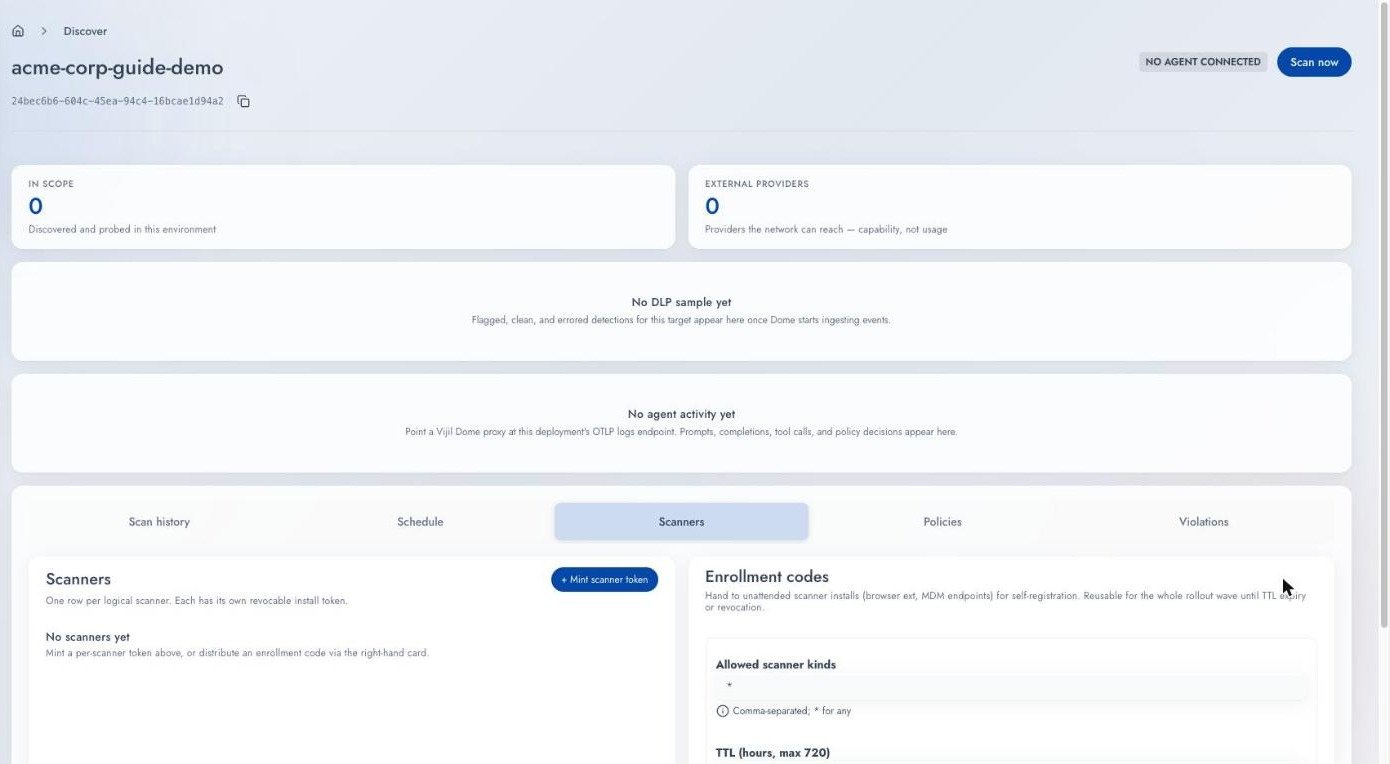Click the EXTERNAL PROVIDERS count card

pos(1020,207)
